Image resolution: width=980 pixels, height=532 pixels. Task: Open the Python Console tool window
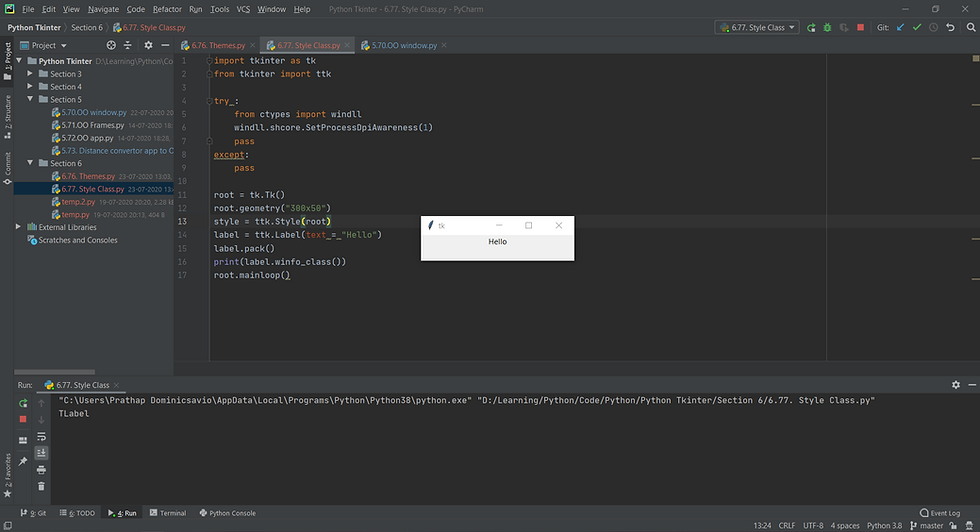[x=228, y=513]
